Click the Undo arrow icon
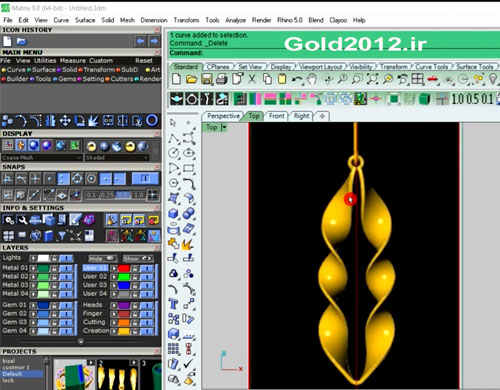The image size is (500, 390). coord(297,79)
